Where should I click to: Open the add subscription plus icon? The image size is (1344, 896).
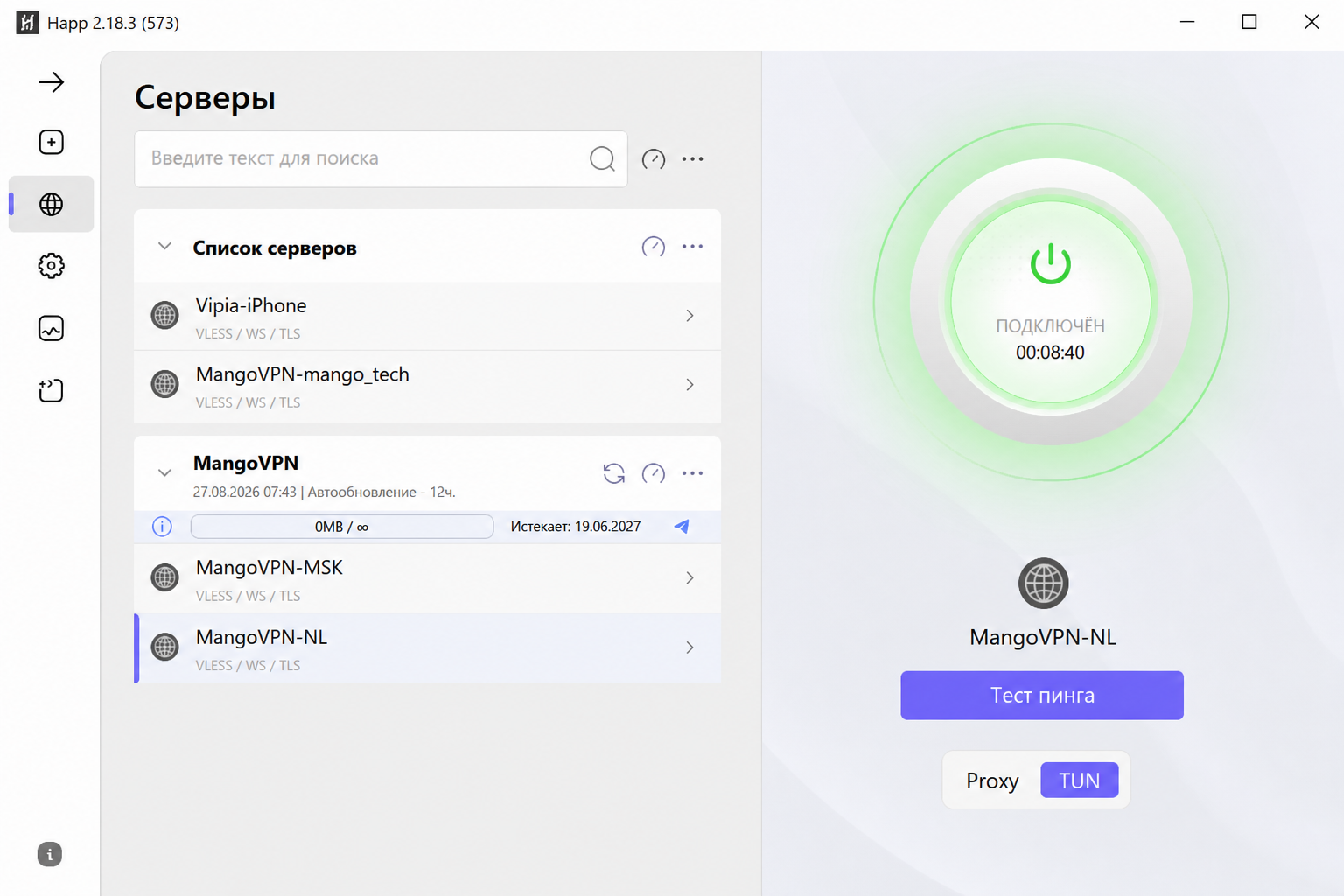pos(52,143)
